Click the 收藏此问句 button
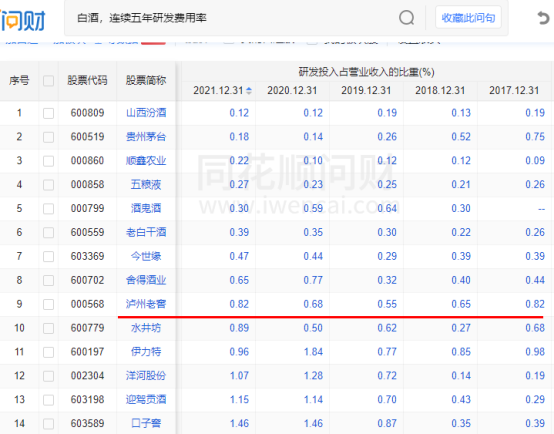The width and height of the screenshot is (554, 434). click(x=468, y=18)
